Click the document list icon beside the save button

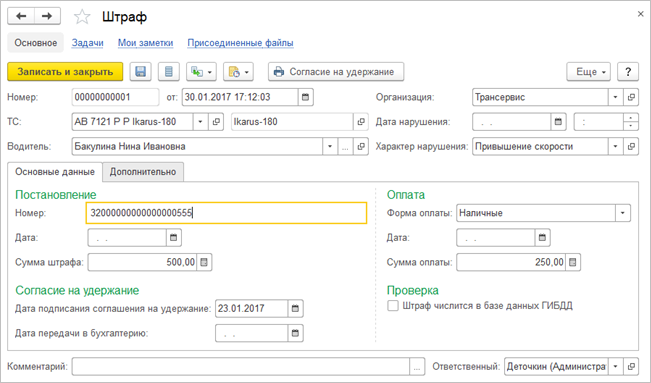pos(169,71)
